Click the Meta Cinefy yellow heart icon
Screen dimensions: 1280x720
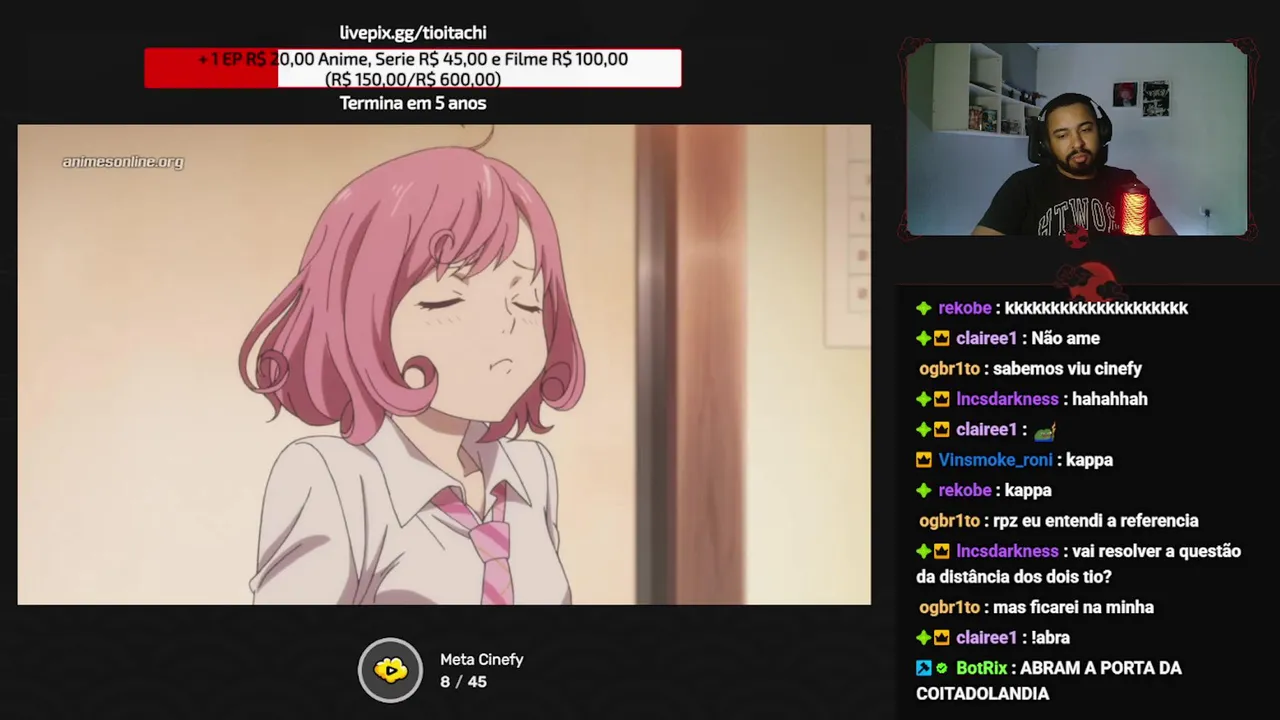click(x=391, y=670)
